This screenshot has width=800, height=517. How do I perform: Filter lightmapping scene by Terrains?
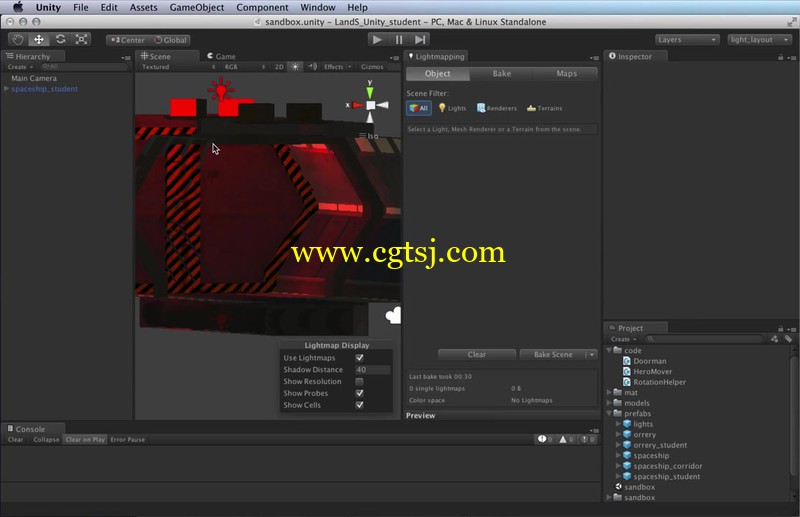544,108
